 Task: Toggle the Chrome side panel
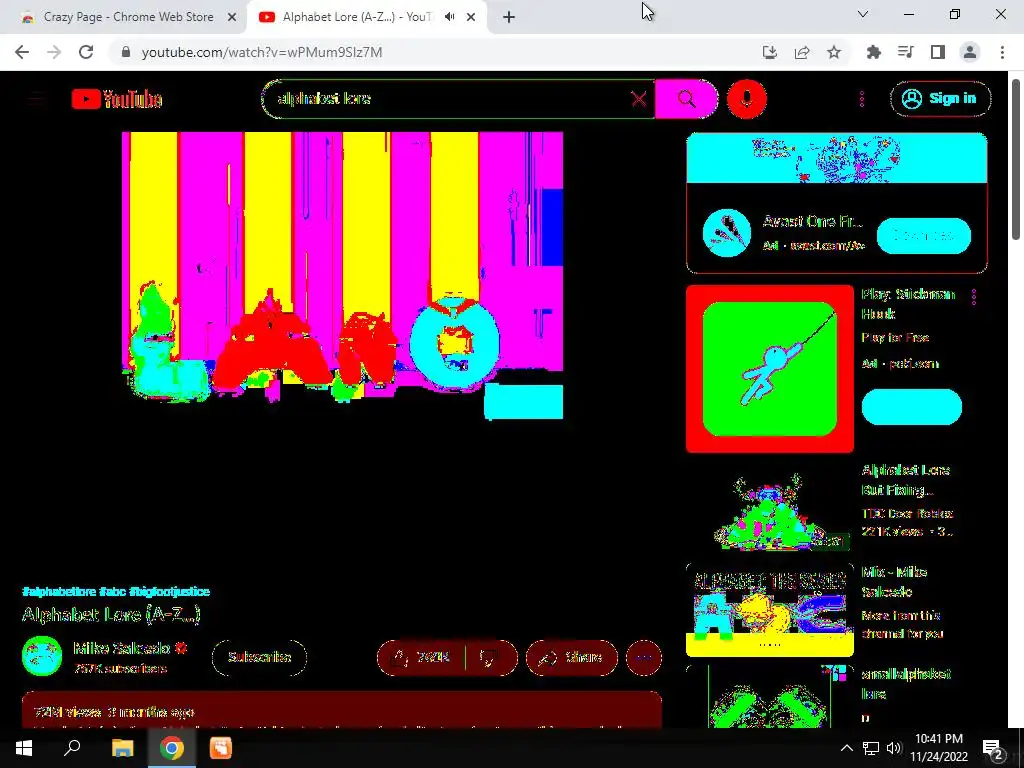pyautogui.click(x=938, y=52)
